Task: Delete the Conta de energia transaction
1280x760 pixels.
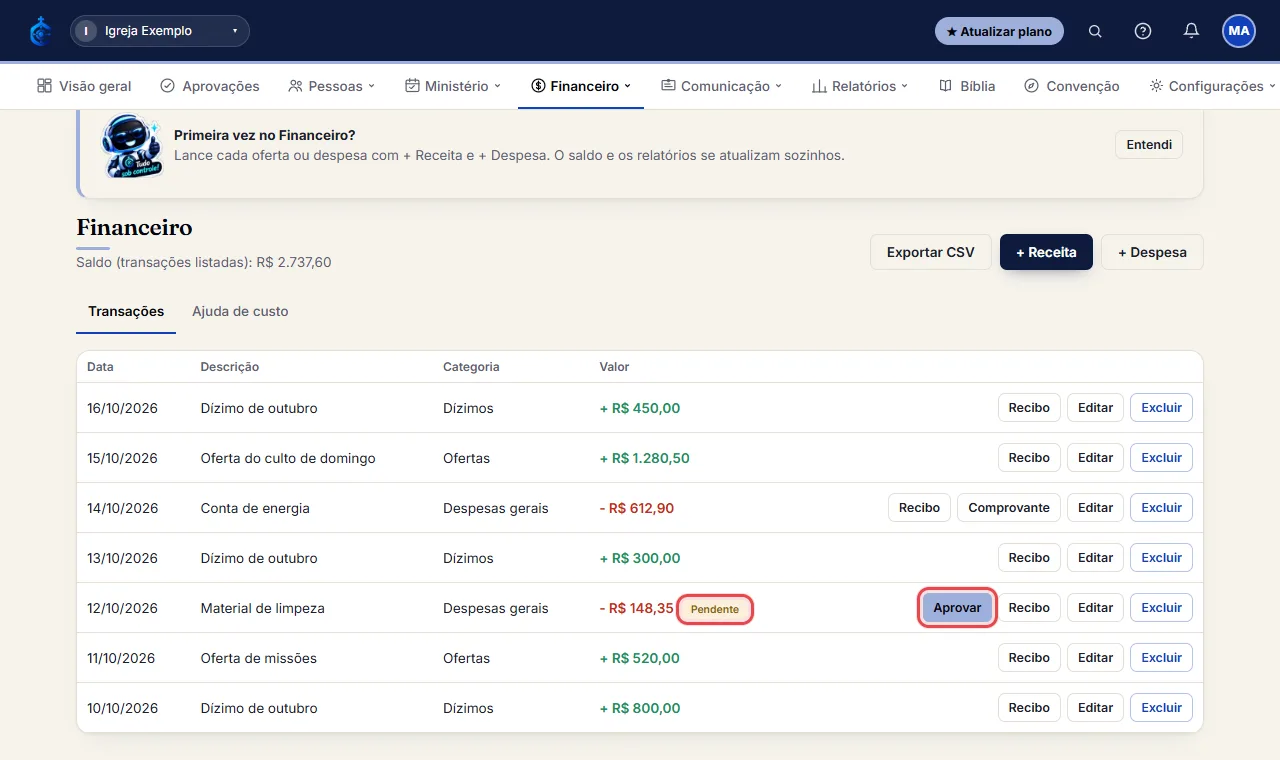Action: pos(1161,508)
